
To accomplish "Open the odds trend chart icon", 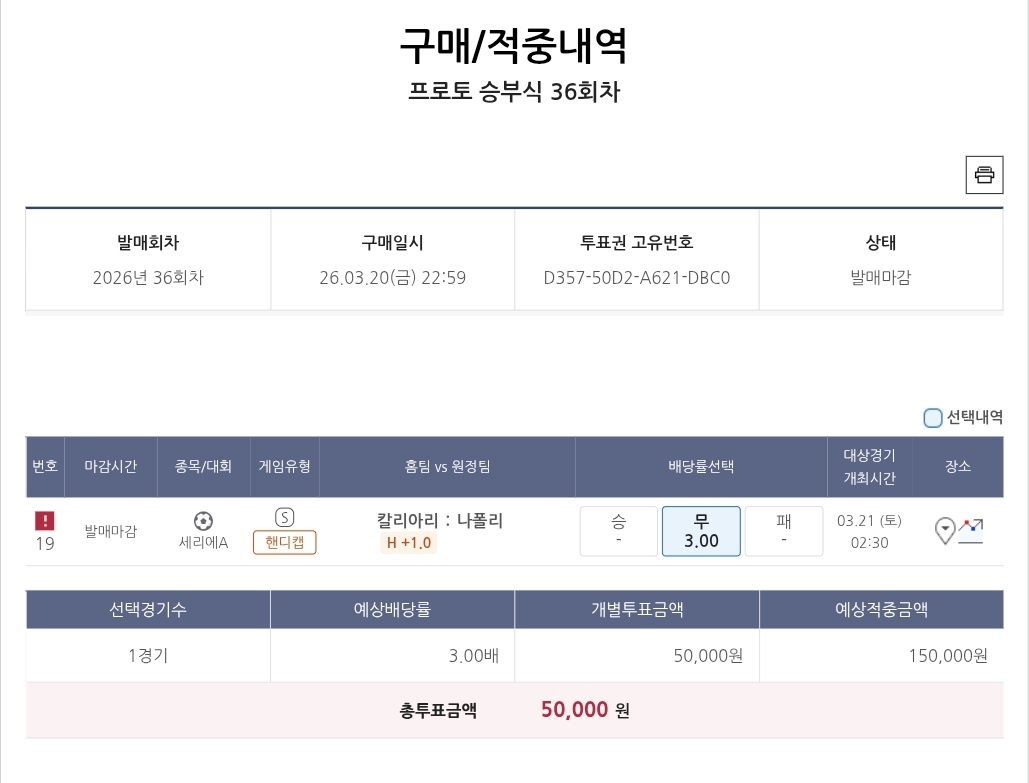I will click(x=971, y=530).
